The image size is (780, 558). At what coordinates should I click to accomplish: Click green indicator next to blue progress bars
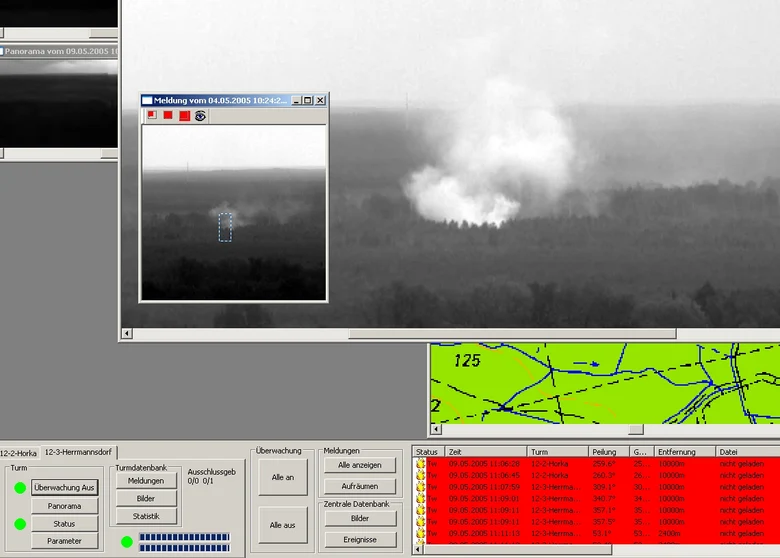click(x=127, y=542)
